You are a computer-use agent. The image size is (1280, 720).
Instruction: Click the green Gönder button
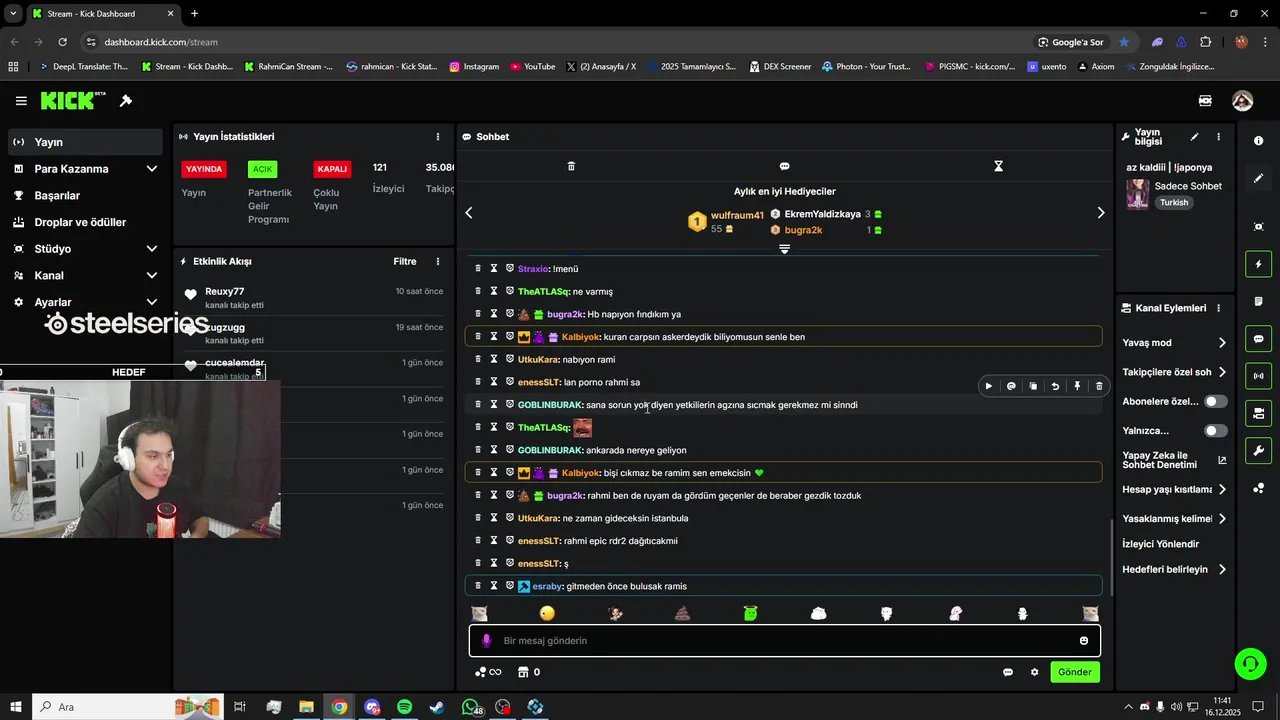point(1075,672)
